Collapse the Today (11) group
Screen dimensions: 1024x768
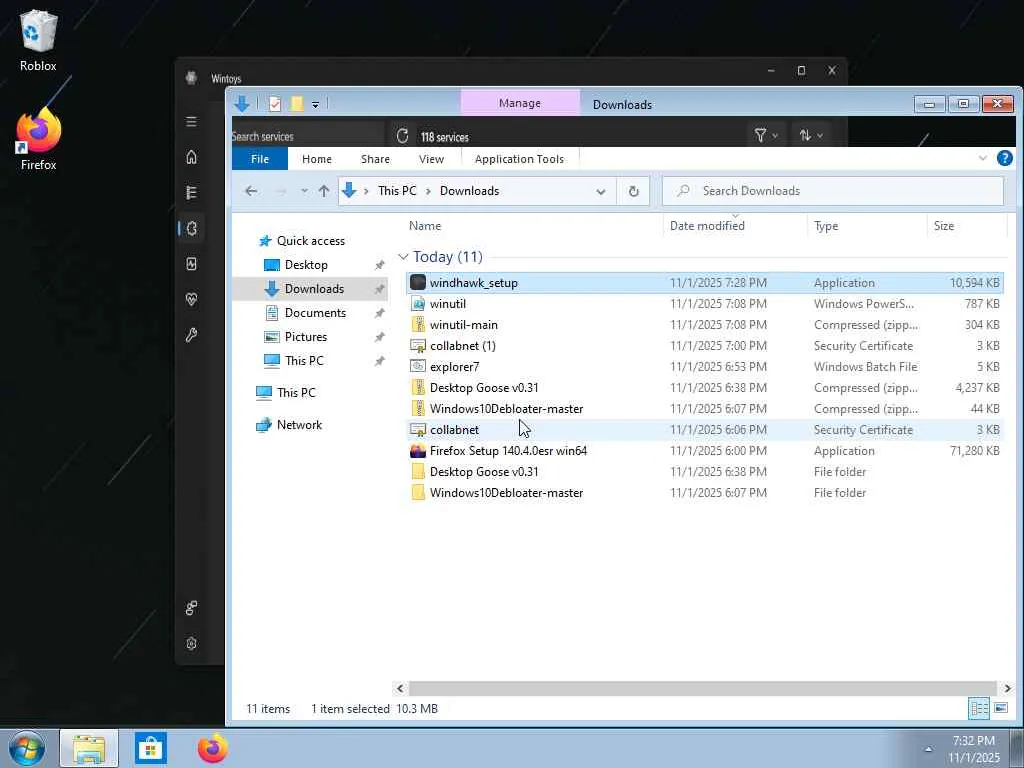(x=403, y=257)
